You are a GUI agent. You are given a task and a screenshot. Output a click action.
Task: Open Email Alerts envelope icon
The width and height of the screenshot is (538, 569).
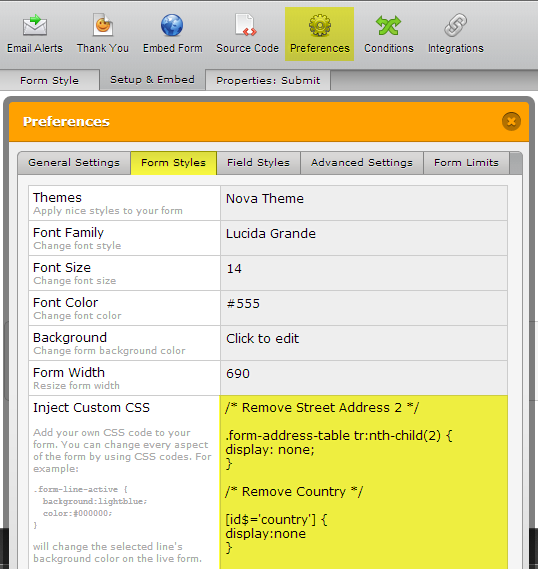[35, 25]
